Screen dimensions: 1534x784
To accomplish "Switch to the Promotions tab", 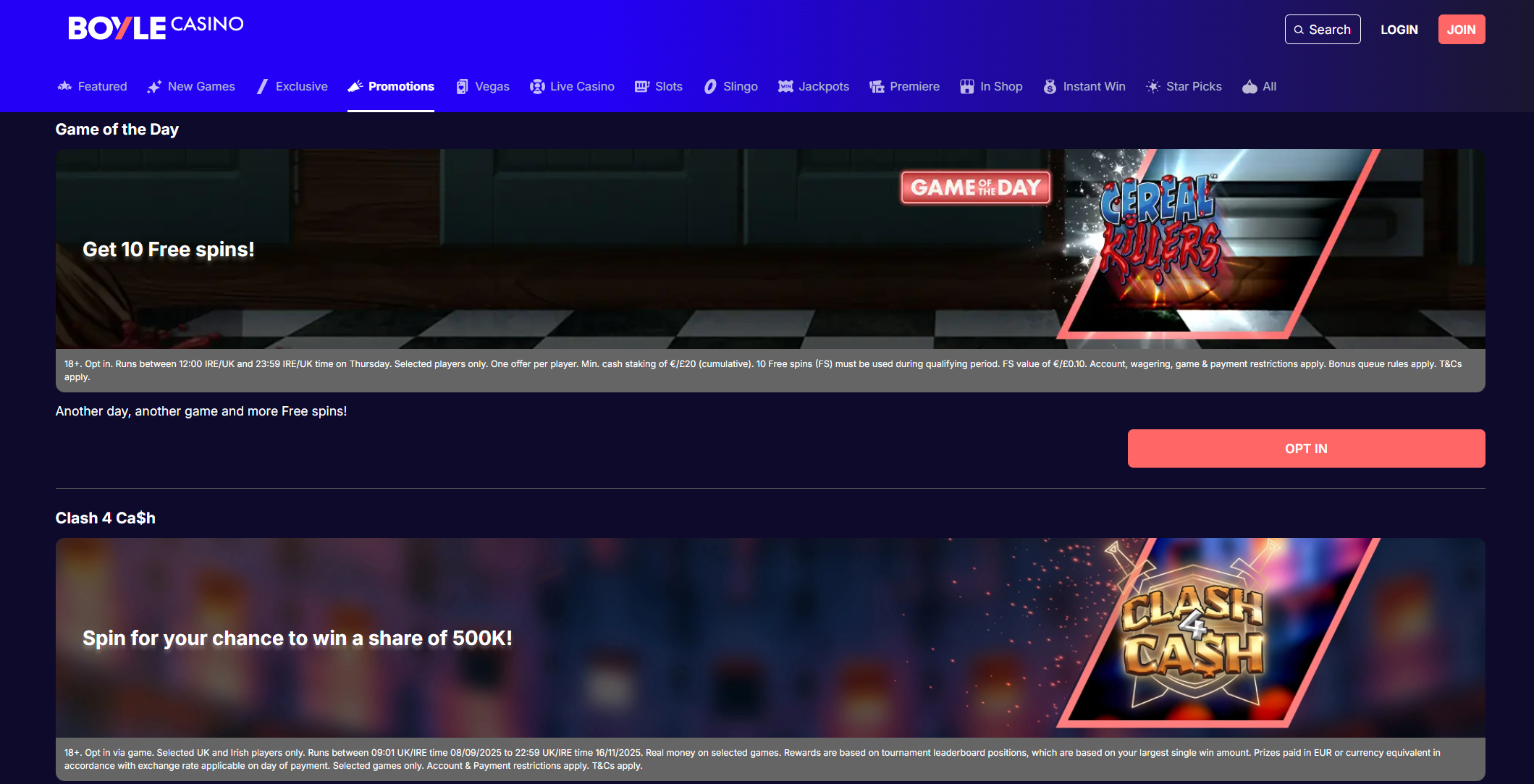I will click(x=391, y=87).
